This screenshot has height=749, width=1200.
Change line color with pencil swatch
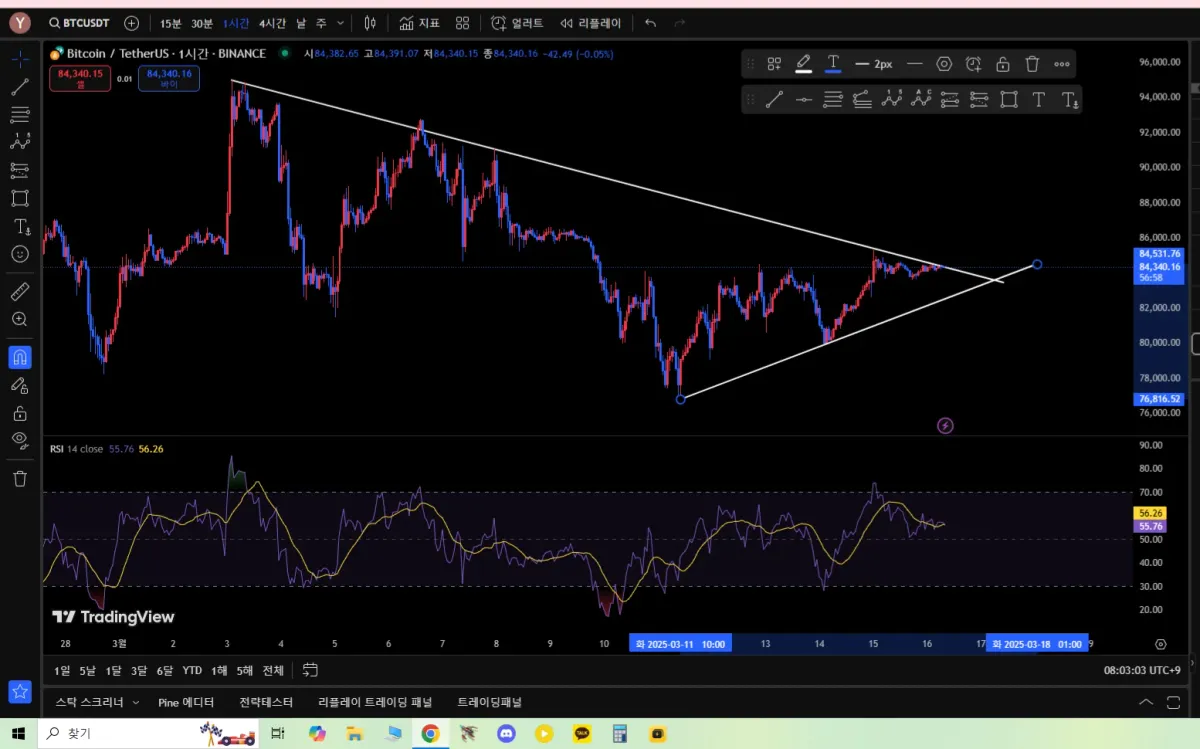pyautogui.click(x=803, y=64)
